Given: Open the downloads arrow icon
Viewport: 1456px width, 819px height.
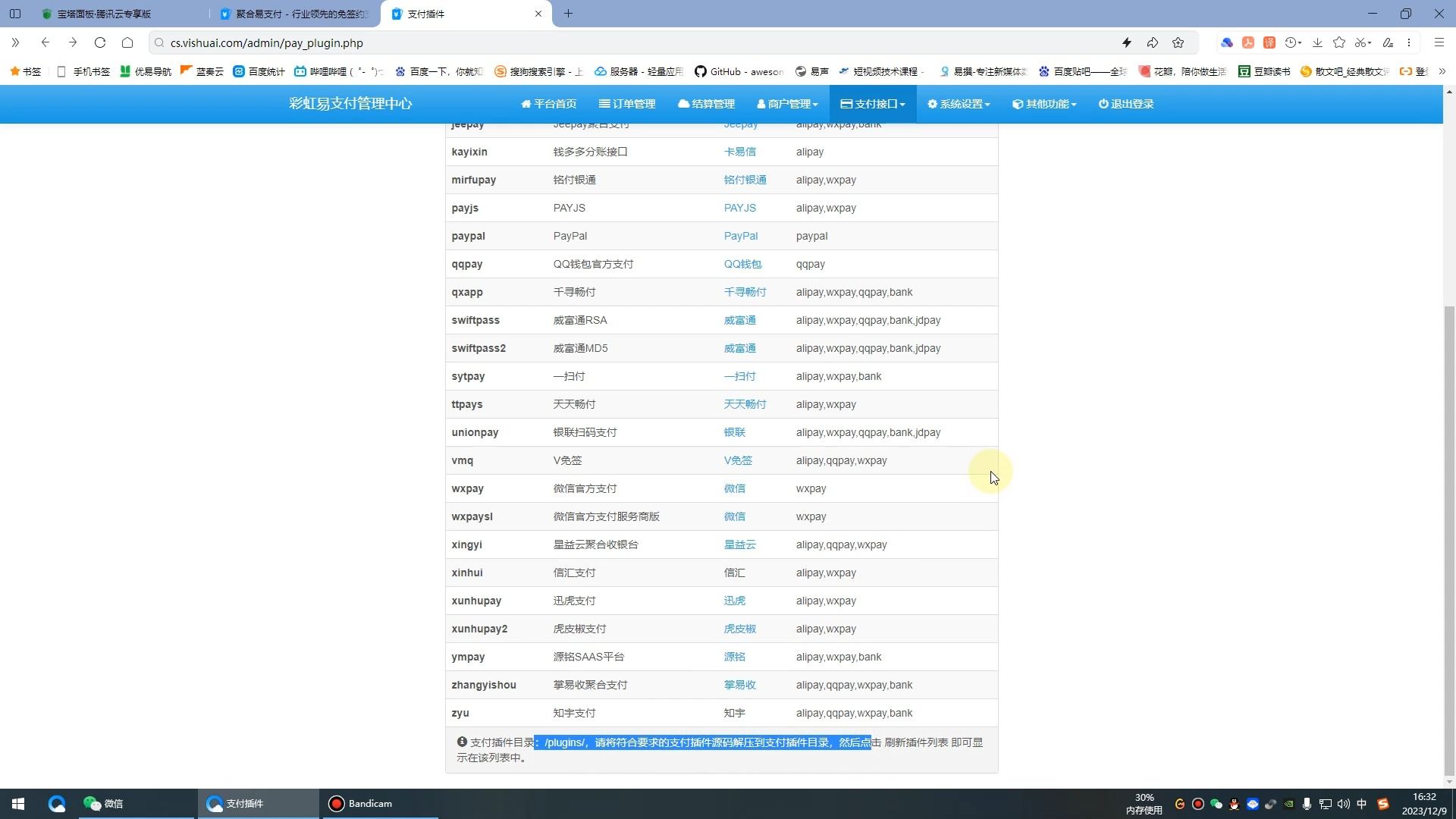Looking at the screenshot, I should (1317, 42).
